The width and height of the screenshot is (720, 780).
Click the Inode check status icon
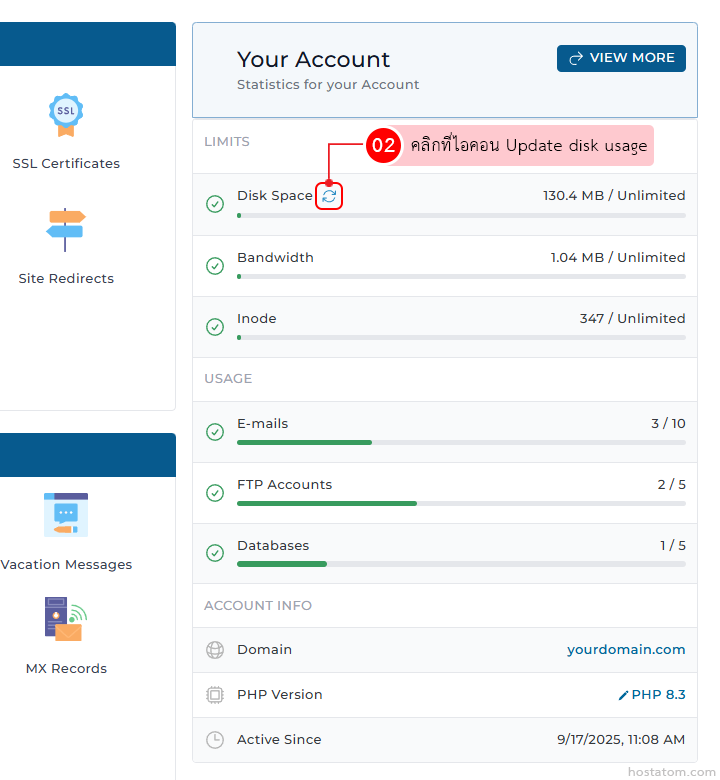pyautogui.click(x=215, y=327)
